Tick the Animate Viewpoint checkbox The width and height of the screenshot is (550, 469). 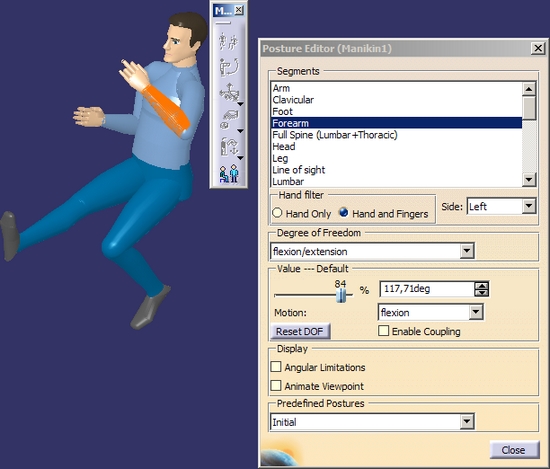(276, 386)
